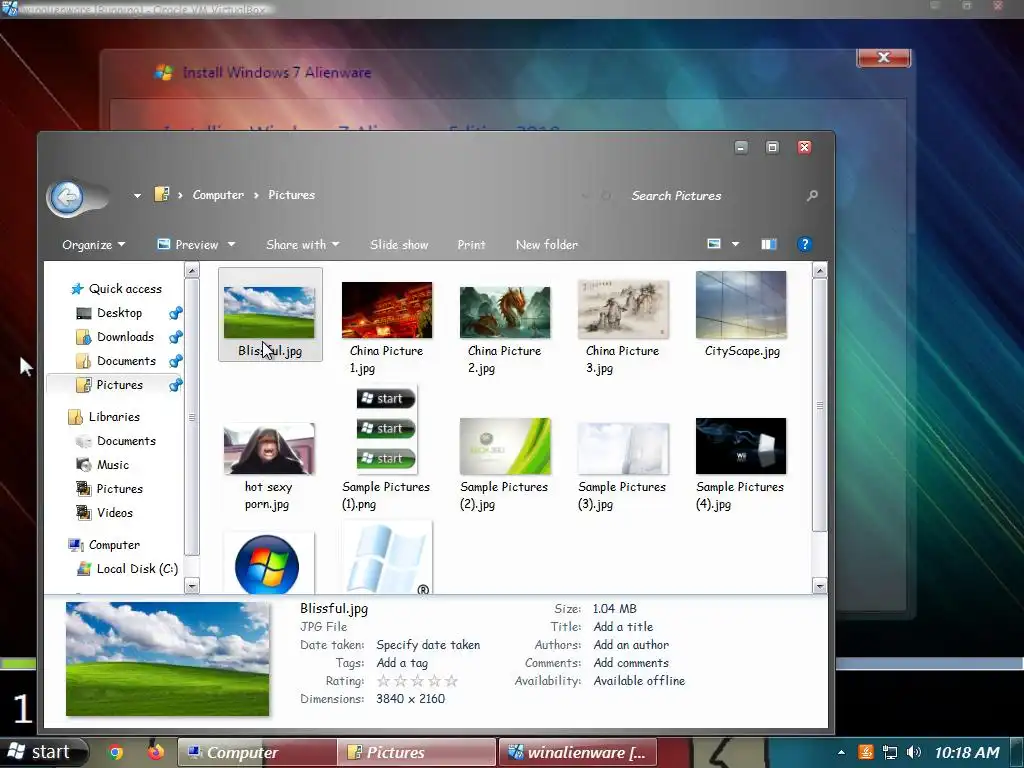Open volume control in system tray
This screenshot has height=768, width=1024.
913,753
